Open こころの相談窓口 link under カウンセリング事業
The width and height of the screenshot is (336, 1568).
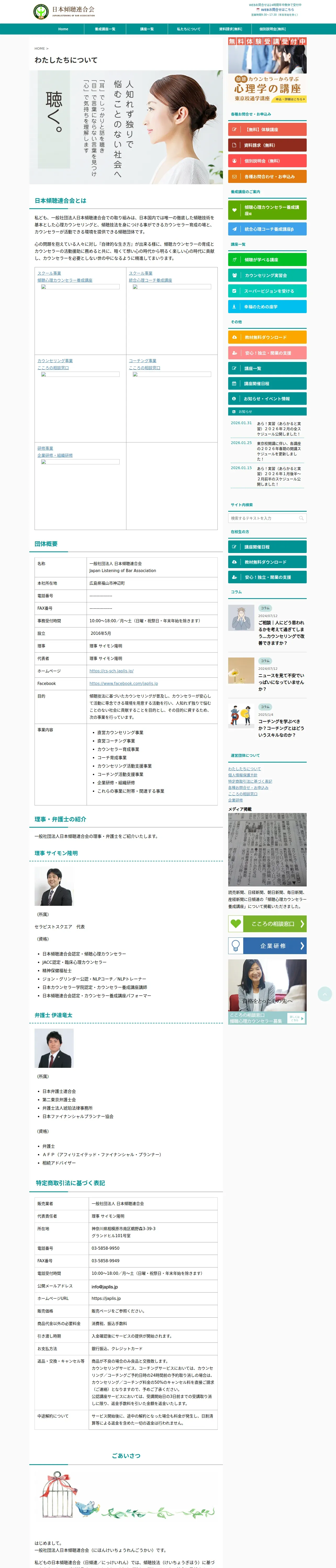[x=53, y=368]
